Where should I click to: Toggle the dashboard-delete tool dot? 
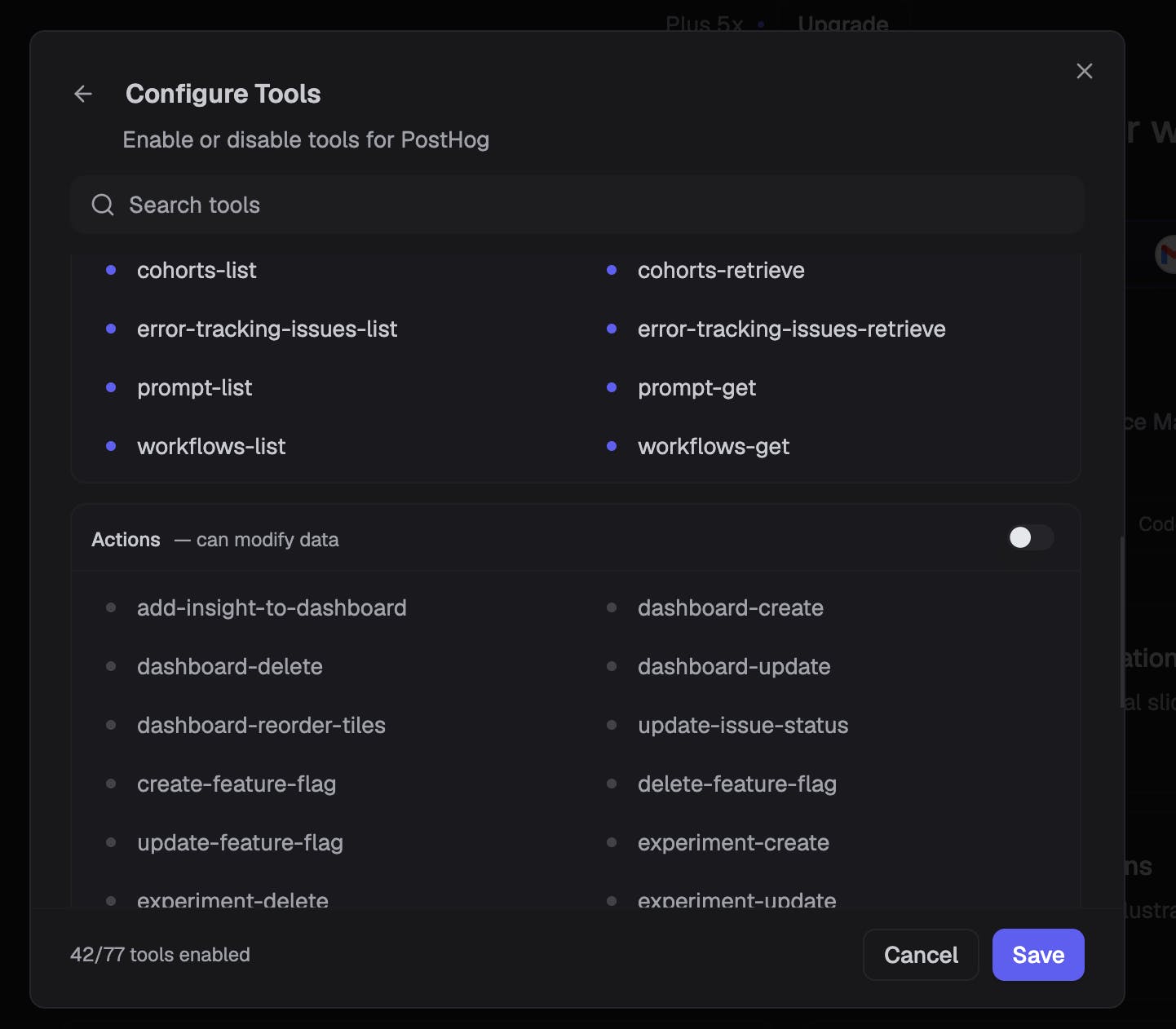tap(111, 666)
